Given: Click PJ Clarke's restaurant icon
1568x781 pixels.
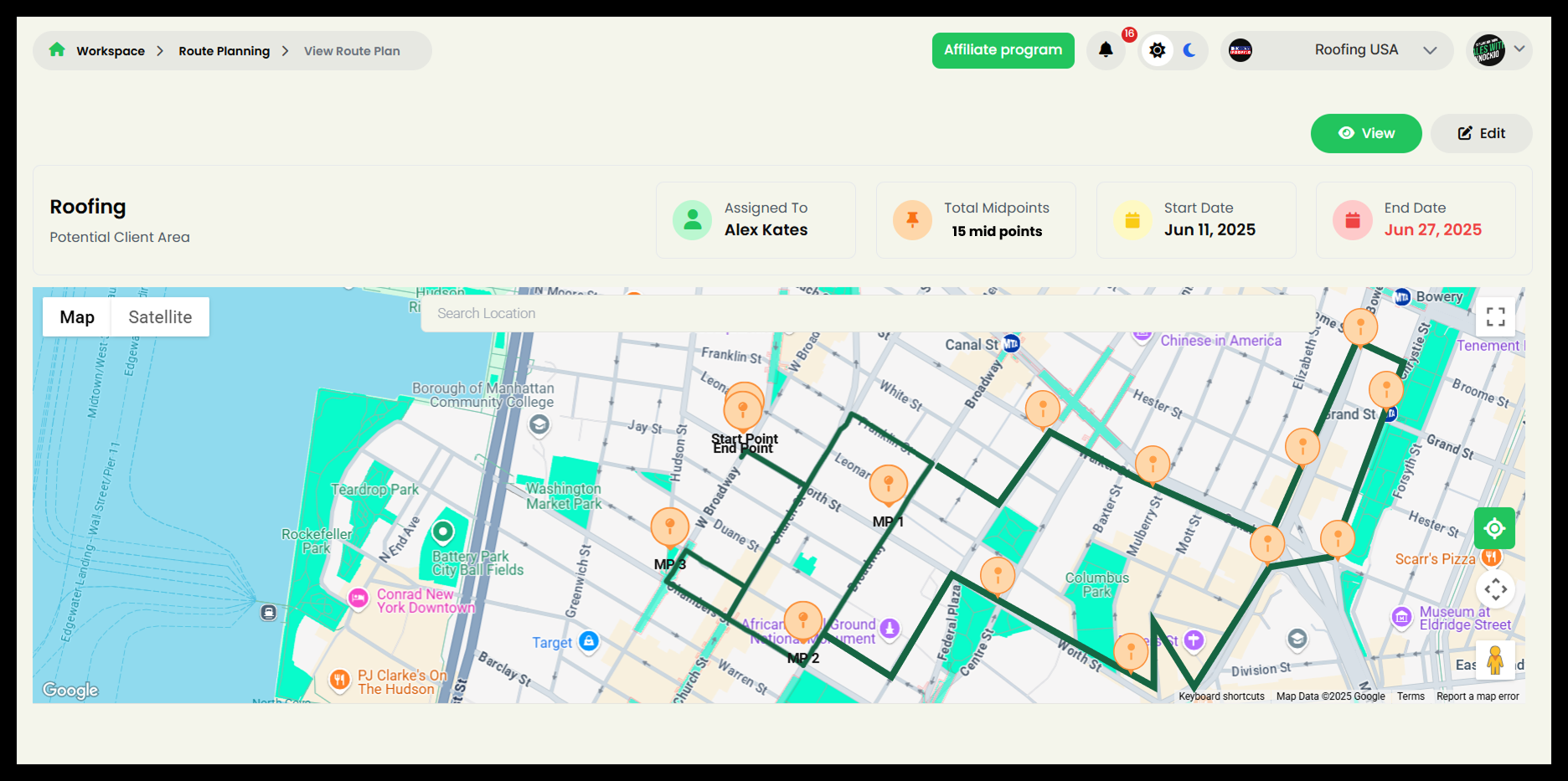Looking at the screenshot, I should [x=339, y=680].
